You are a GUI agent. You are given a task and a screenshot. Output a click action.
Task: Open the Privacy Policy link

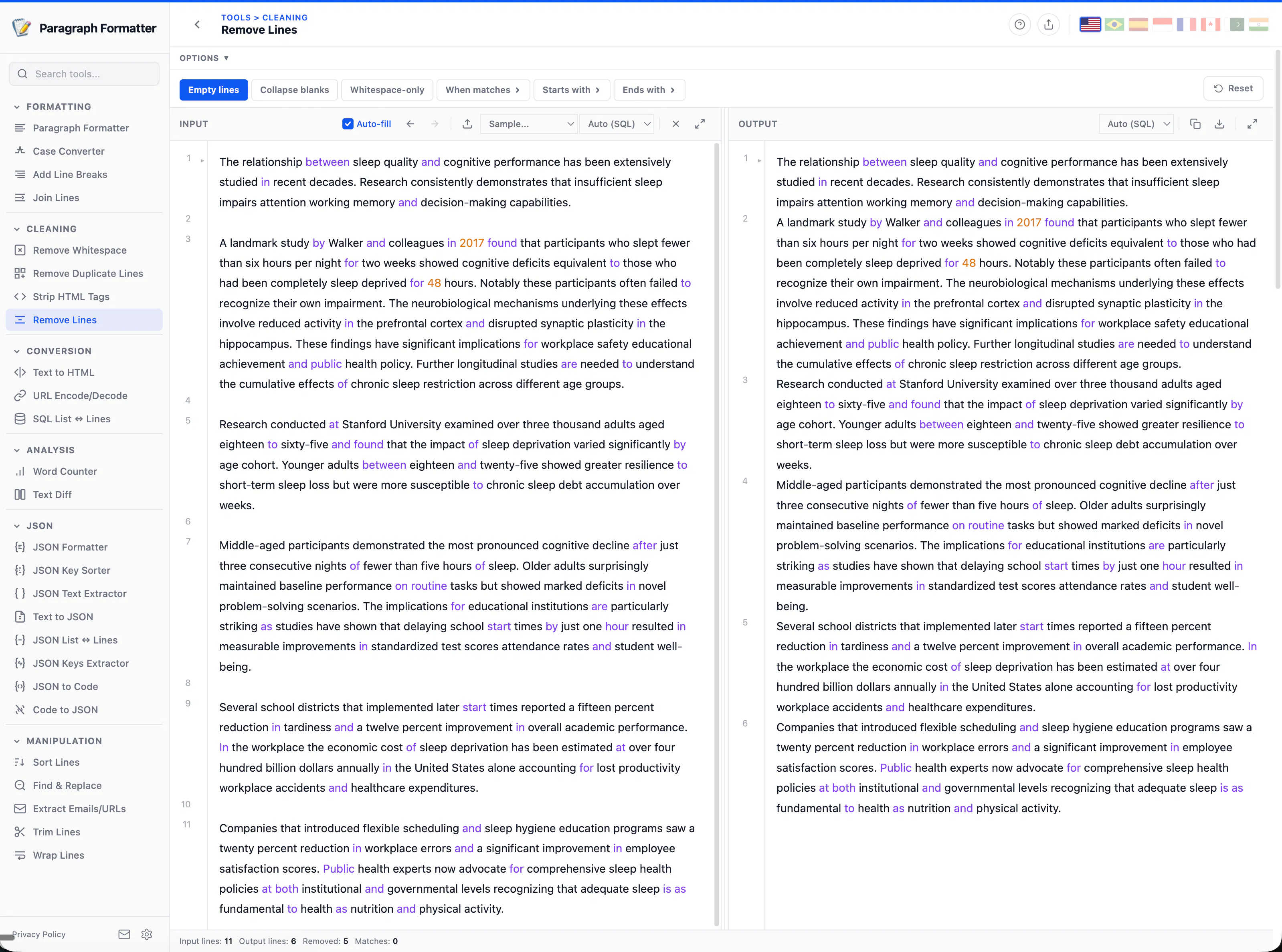point(38,934)
